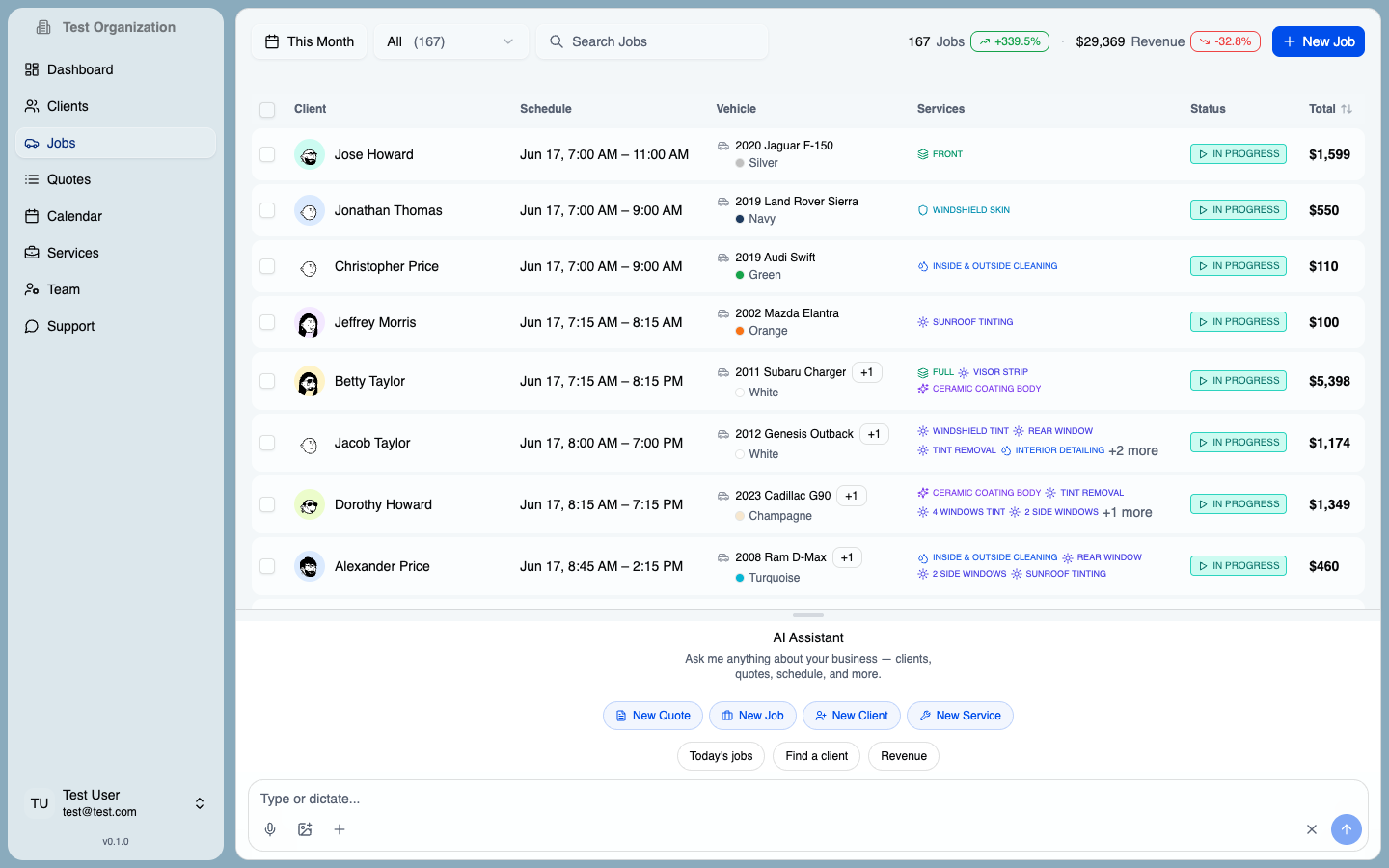Click the Total column sort arrows
Viewport: 1389px width, 868px height.
1347,109
